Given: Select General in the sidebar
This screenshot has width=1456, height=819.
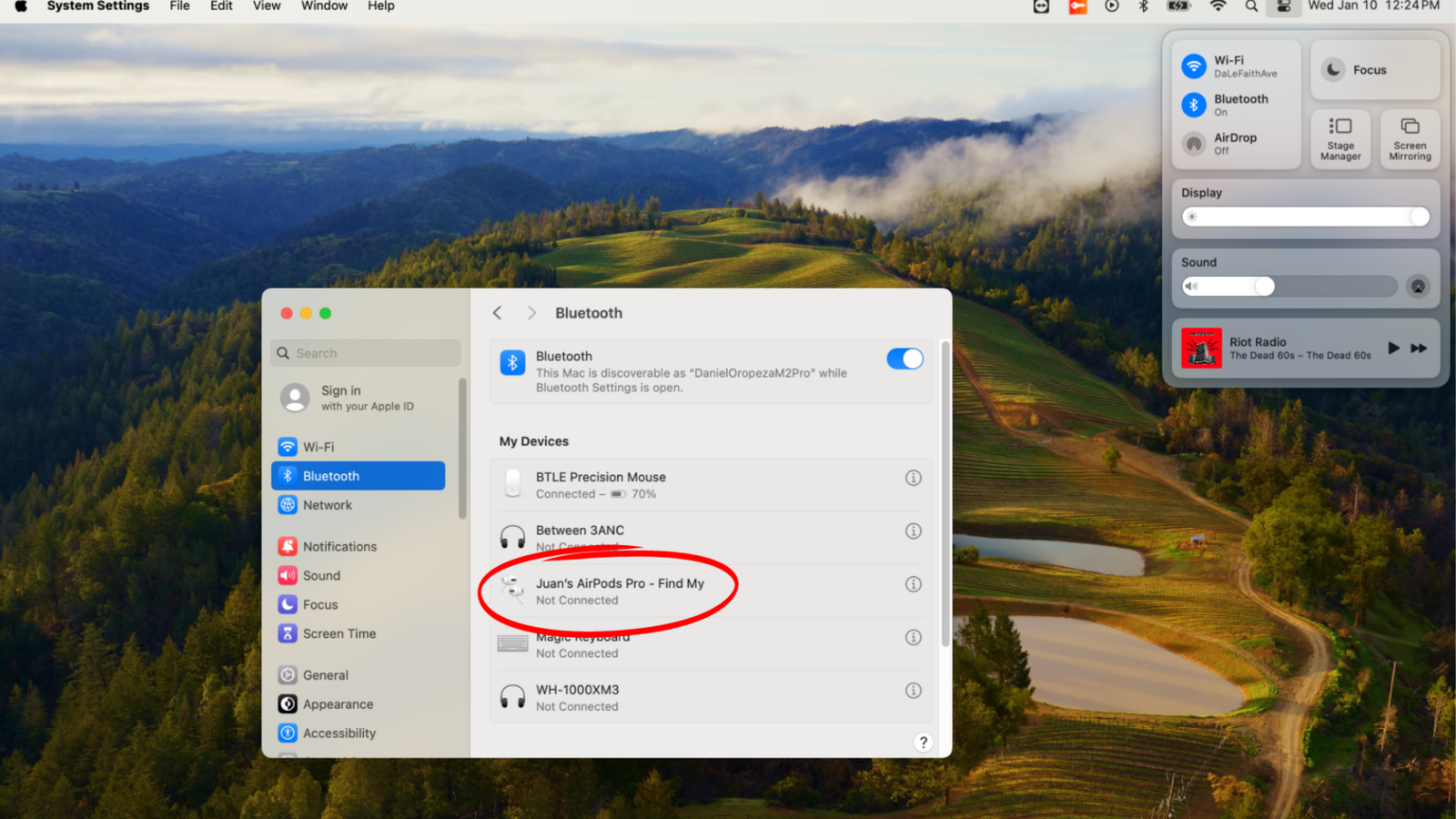Looking at the screenshot, I should click(358, 675).
